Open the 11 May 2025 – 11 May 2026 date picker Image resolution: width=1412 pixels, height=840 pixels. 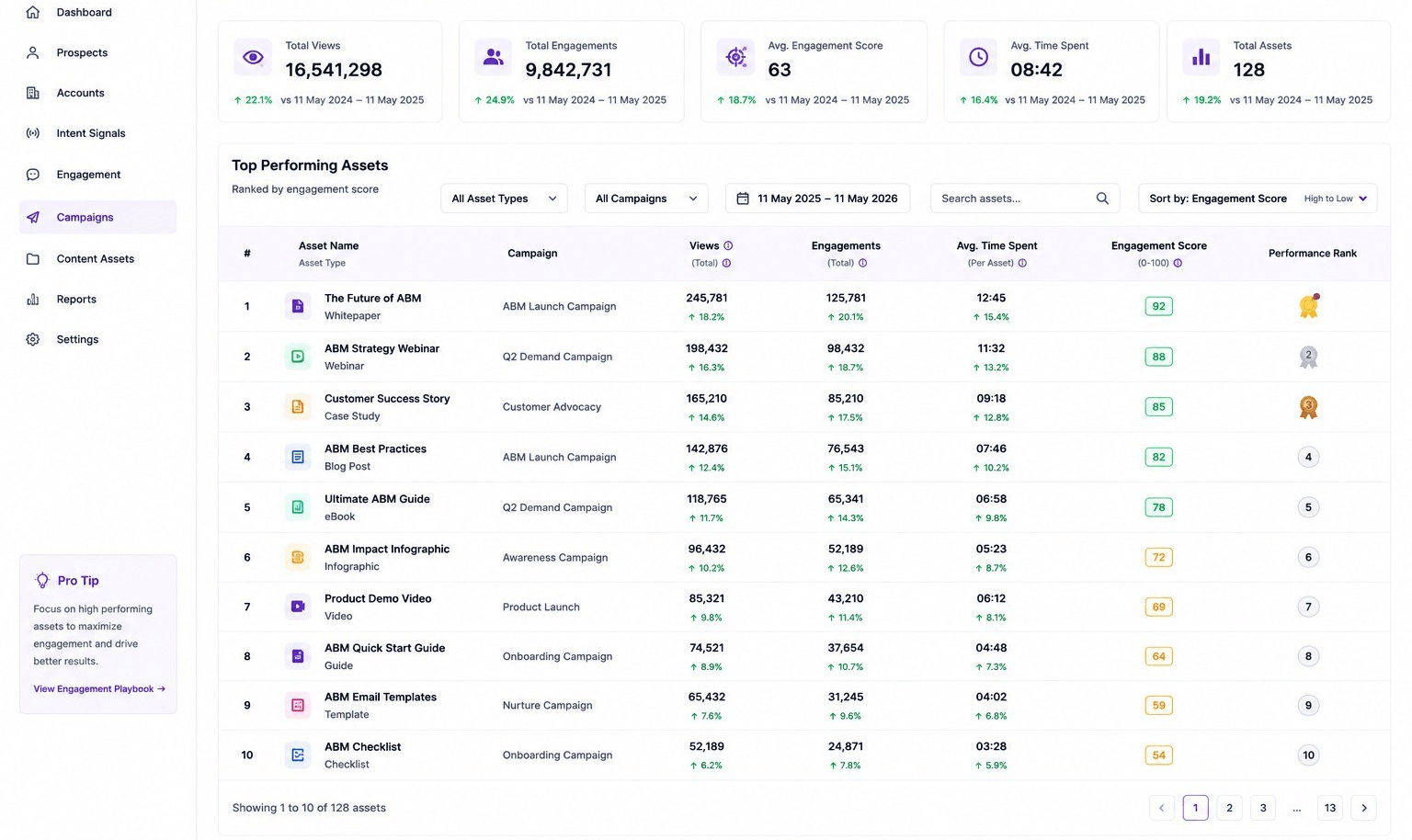(x=817, y=199)
